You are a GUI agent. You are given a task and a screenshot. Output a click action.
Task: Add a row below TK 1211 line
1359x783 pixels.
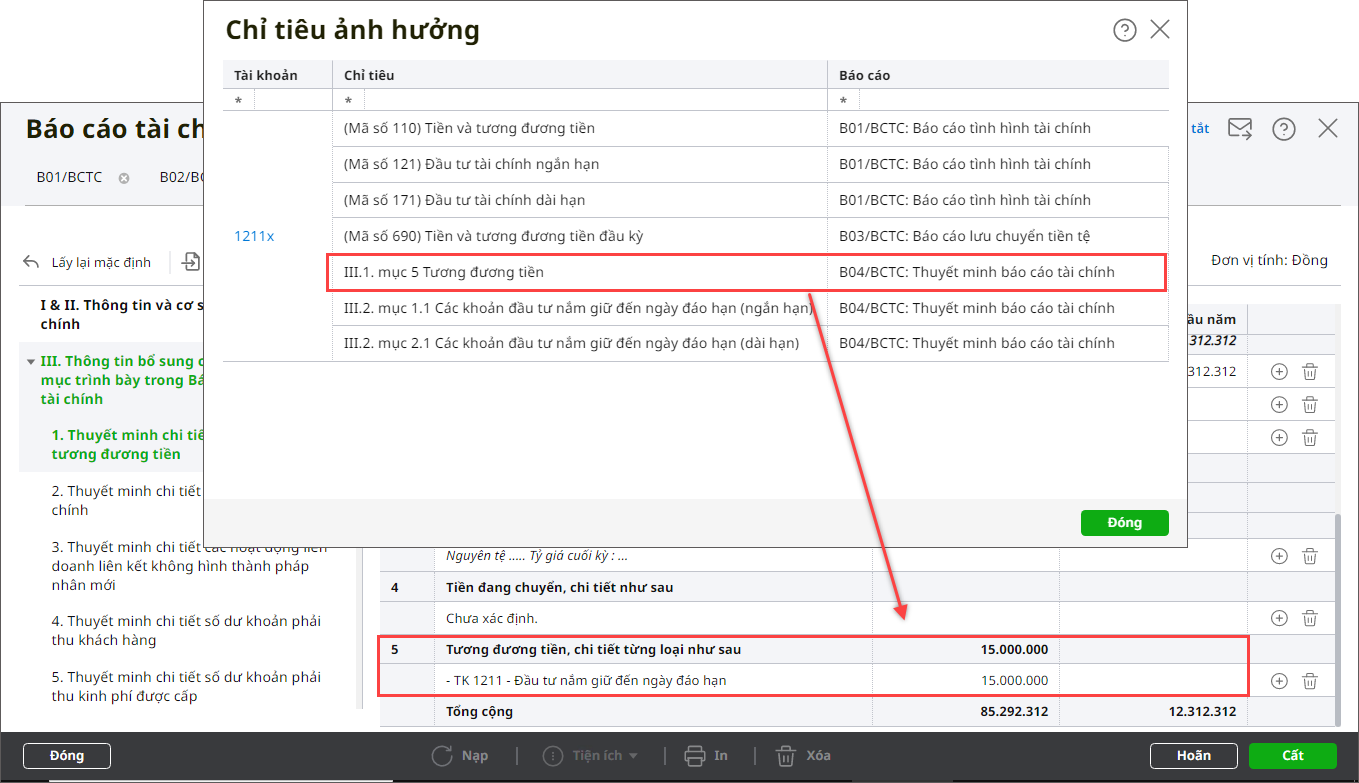click(1279, 681)
